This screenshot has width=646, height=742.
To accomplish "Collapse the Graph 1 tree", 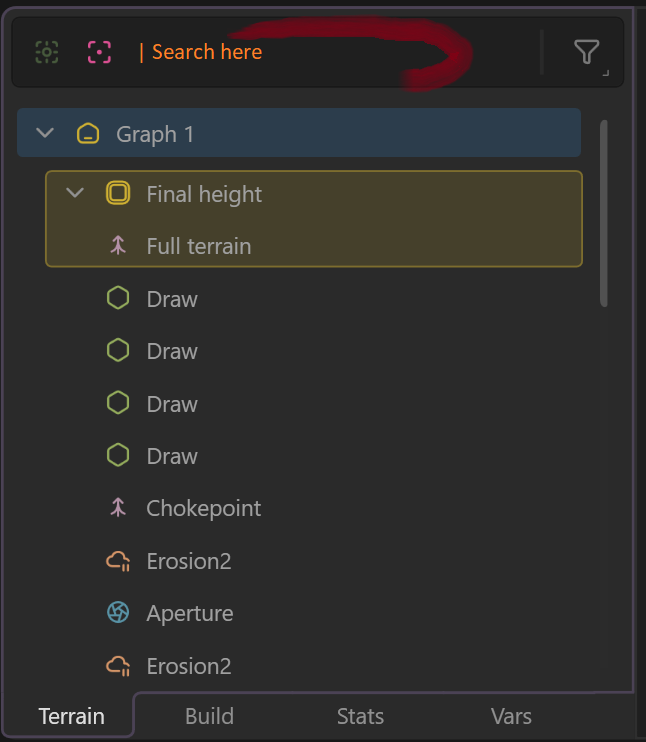I will pos(44,134).
